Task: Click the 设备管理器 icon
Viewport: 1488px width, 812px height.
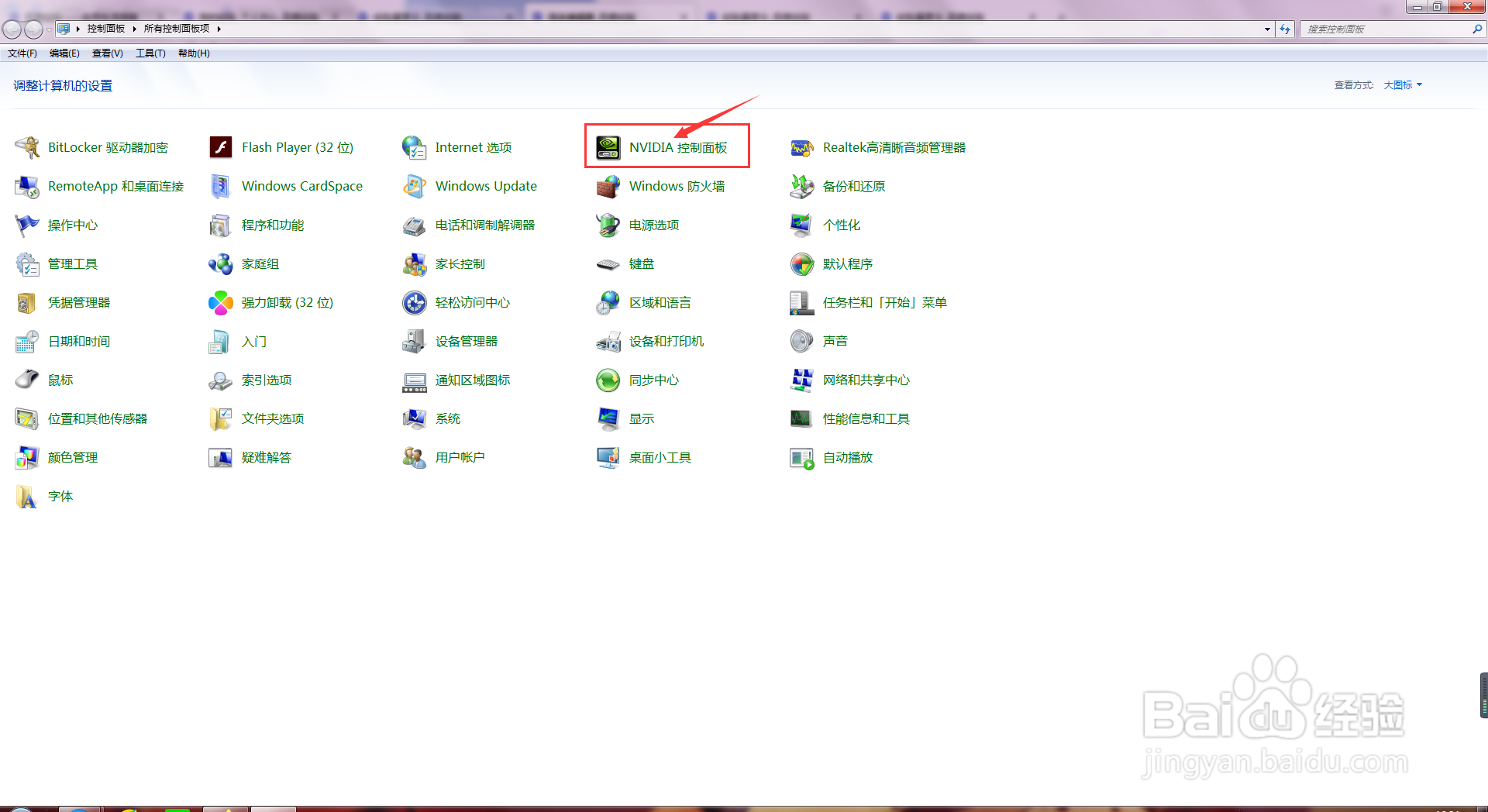Action: (x=415, y=341)
